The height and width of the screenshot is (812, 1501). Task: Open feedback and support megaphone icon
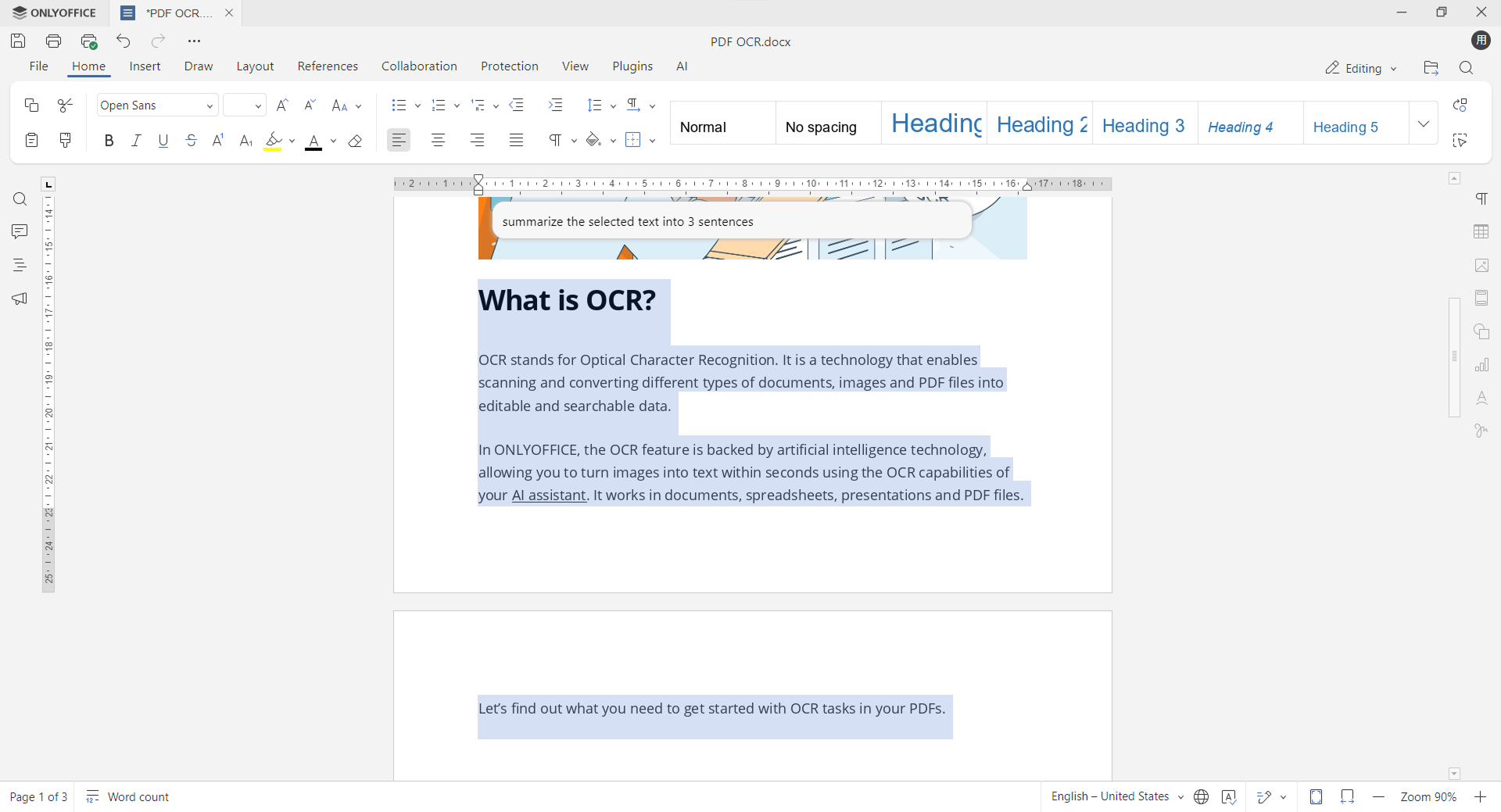click(20, 299)
